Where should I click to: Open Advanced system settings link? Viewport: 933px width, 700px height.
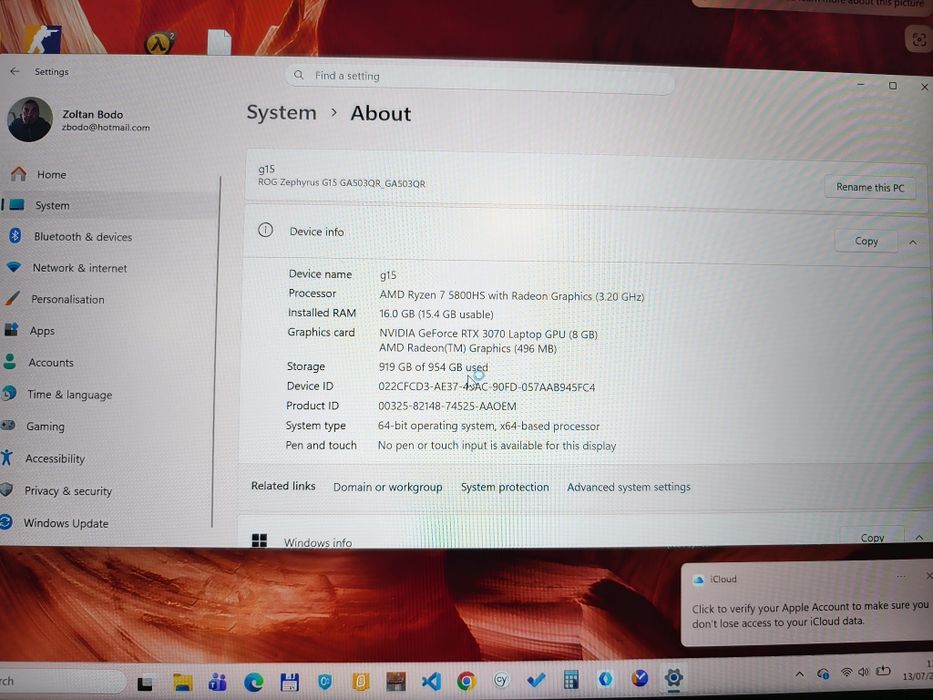pyautogui.click(x=628, y=487)
